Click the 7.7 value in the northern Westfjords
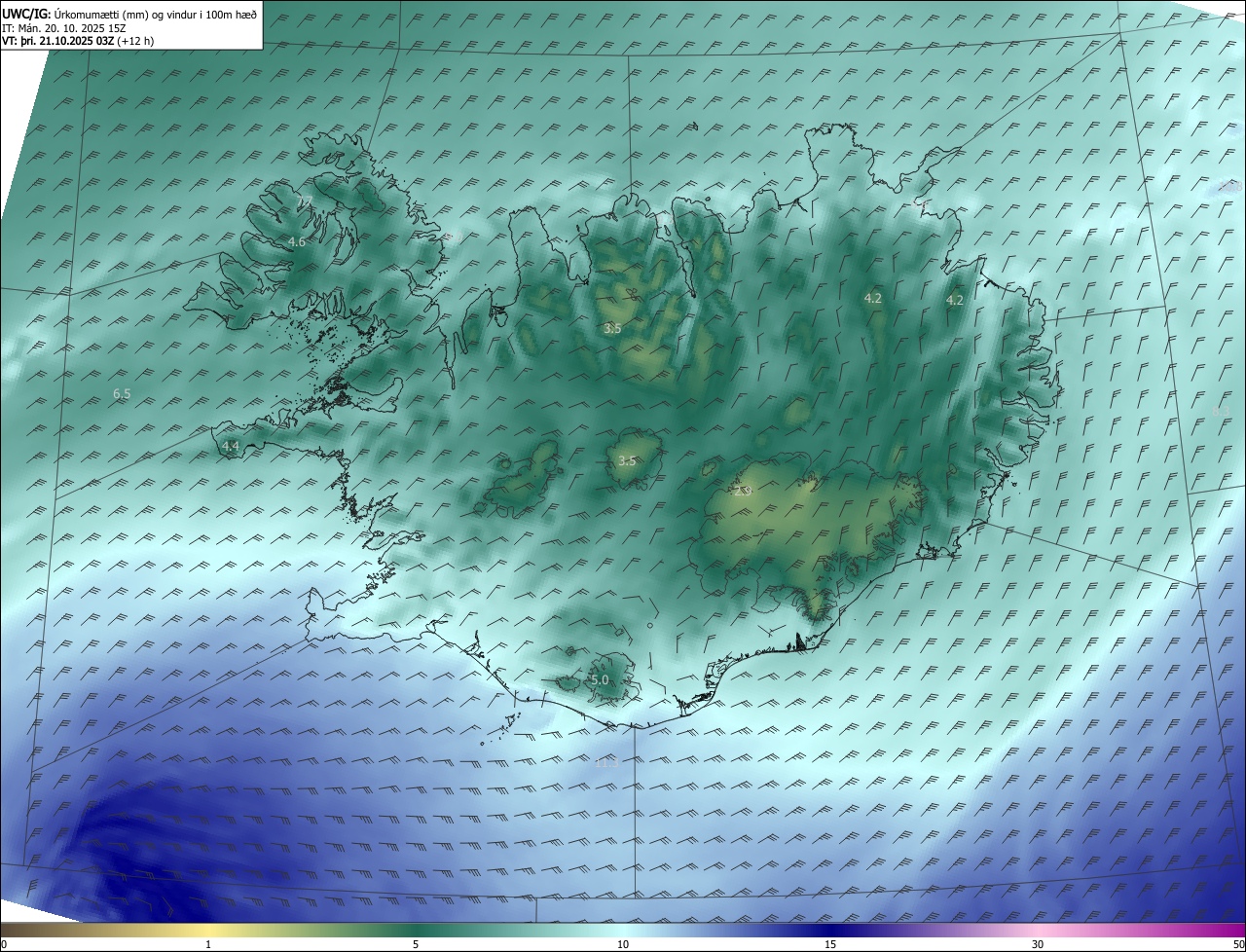Viewport: 1246px width, 952px height. tap(304, 201)
